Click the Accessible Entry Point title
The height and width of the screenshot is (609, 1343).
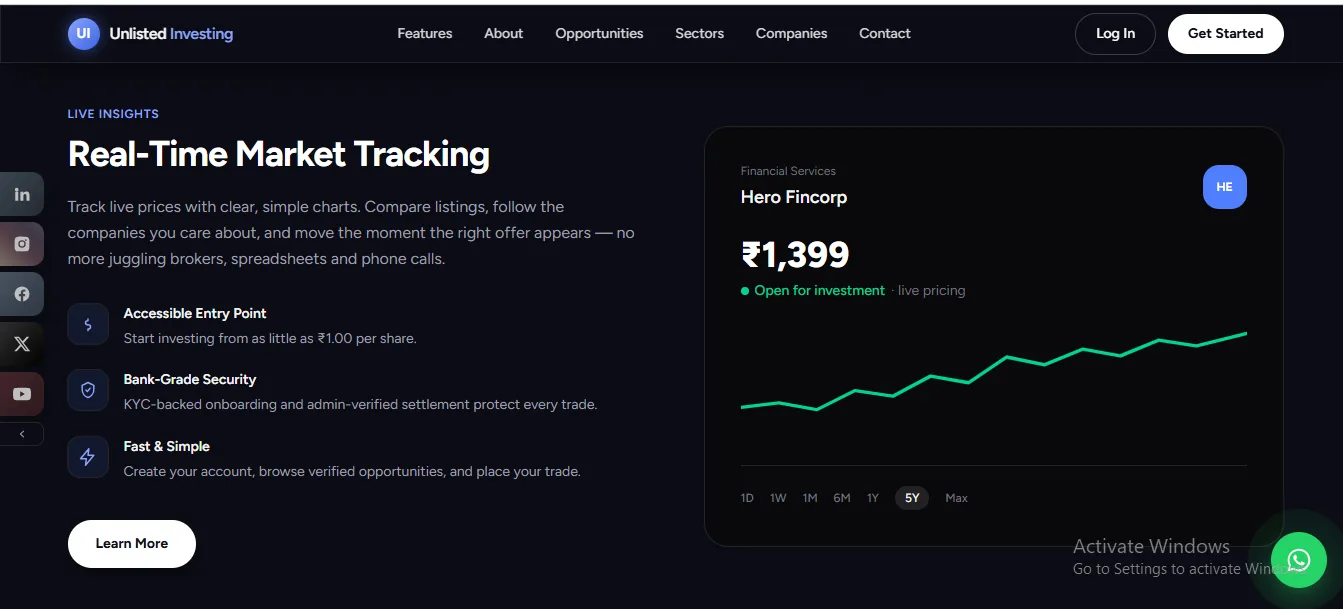[x=195, y=313]
